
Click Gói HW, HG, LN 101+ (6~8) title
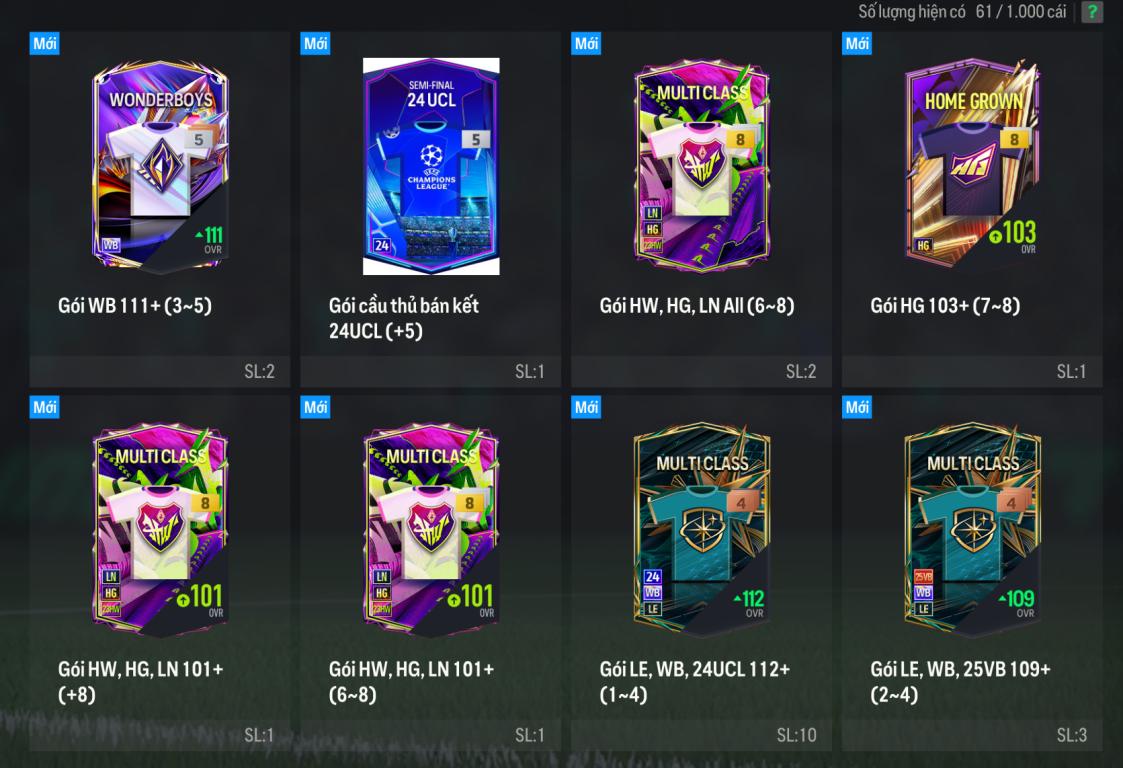[x=411, y=681]
